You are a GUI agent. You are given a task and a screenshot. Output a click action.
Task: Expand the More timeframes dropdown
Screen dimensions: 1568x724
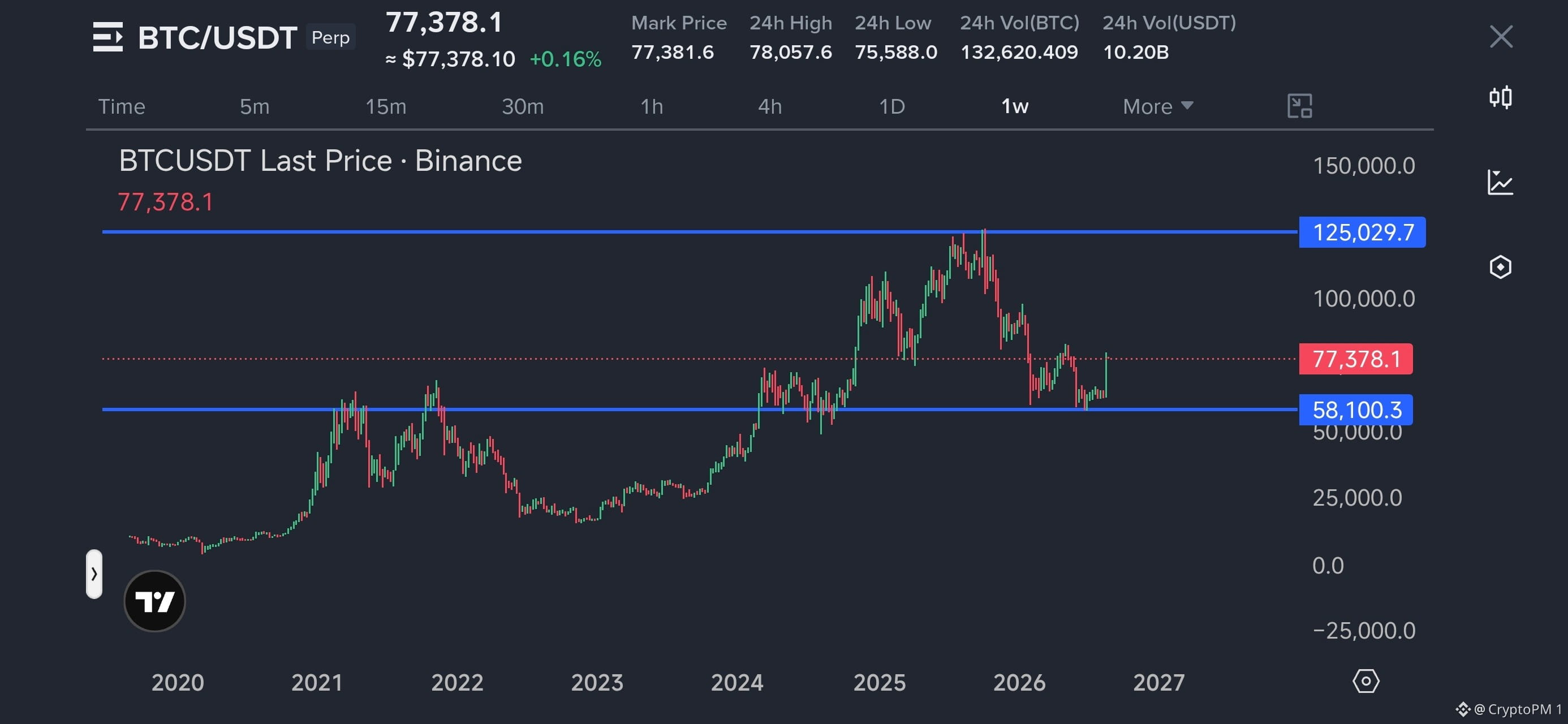1158,106
